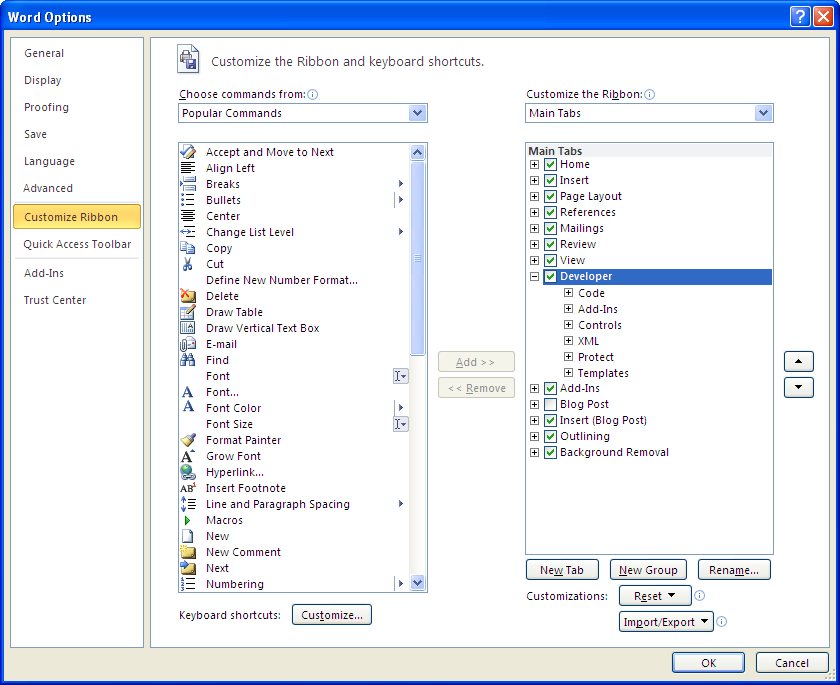Click the Center alignment icon
Image resolution: width=840 pixels, height=685 pixels.
[188, 216]
